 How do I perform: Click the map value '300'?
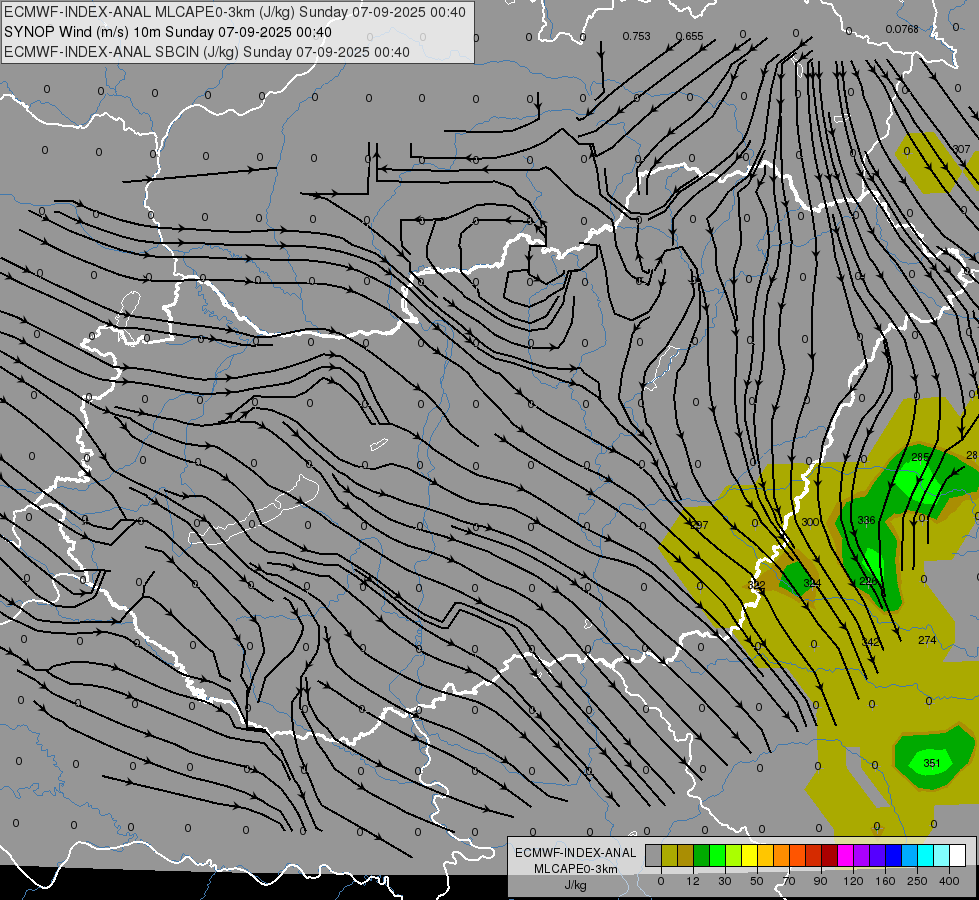click(810, 522)
